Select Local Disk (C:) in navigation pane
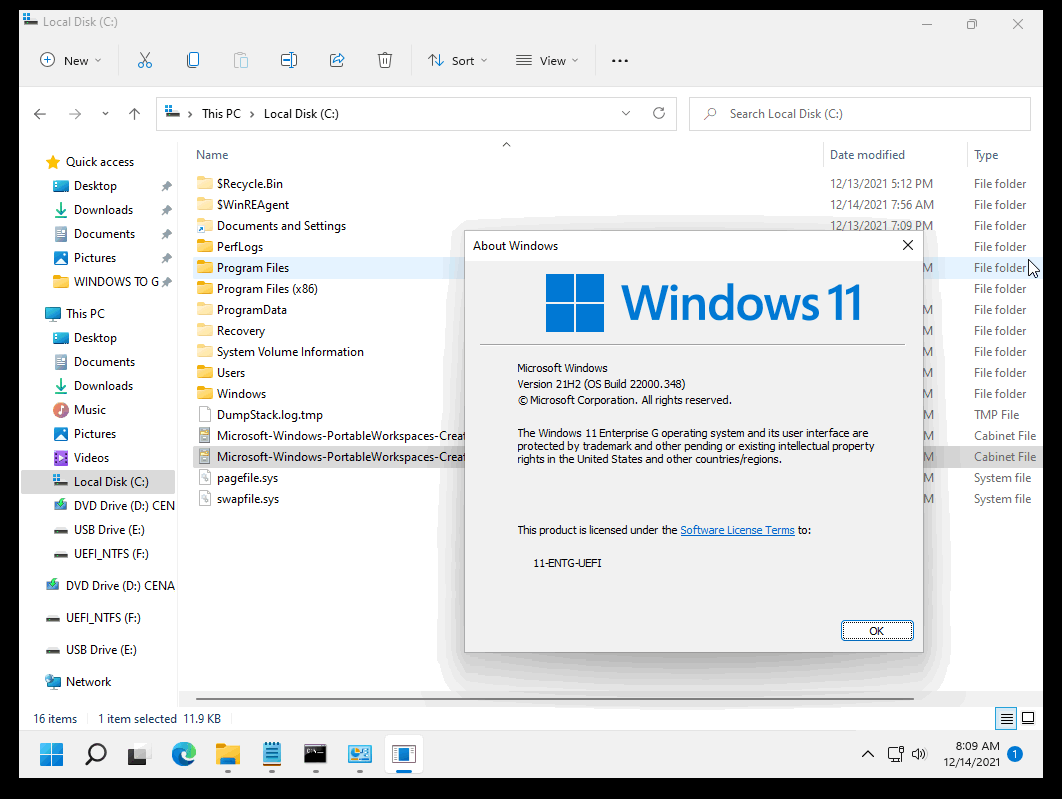The width and height of the screenshot is (1062, 799). 99,481
